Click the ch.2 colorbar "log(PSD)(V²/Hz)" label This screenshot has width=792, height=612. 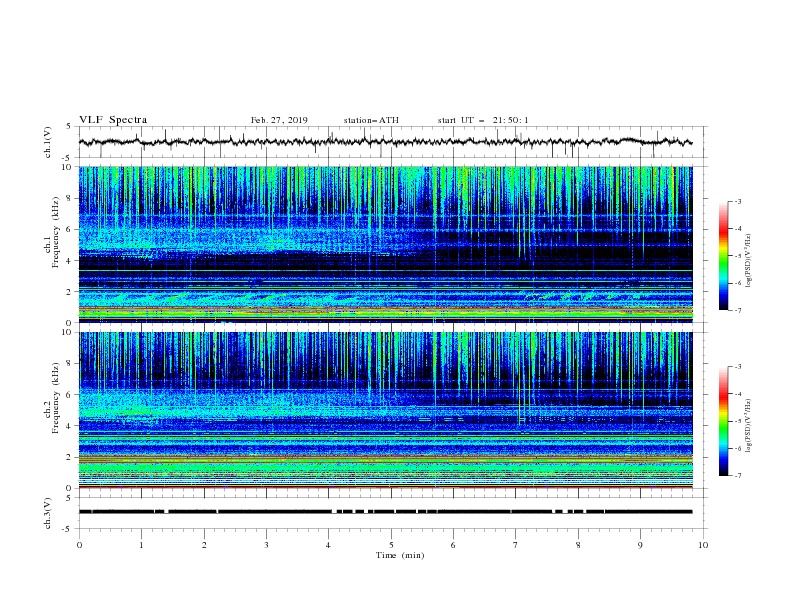click(x=749, y=426)
